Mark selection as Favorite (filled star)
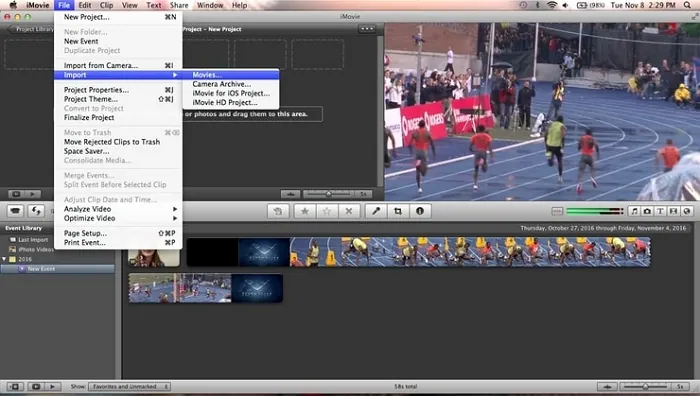The height and width of the screenshot is (396, 700). click(305, 211)
